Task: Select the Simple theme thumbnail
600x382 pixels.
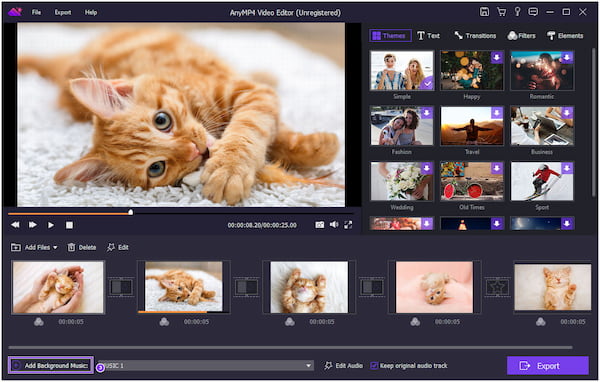Action: (x=402, y=70)
